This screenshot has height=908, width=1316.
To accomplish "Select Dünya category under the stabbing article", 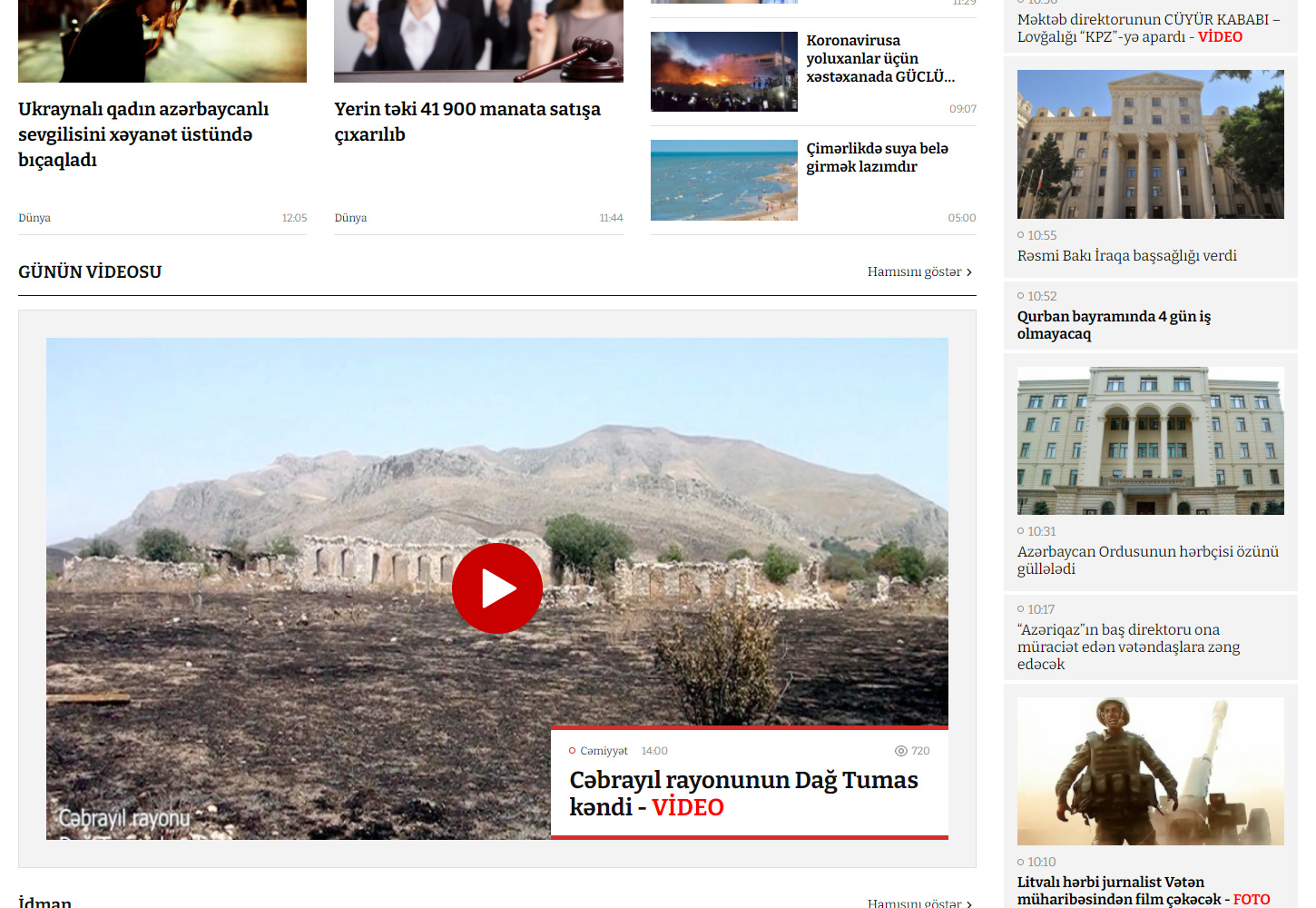I will [34, 218].
